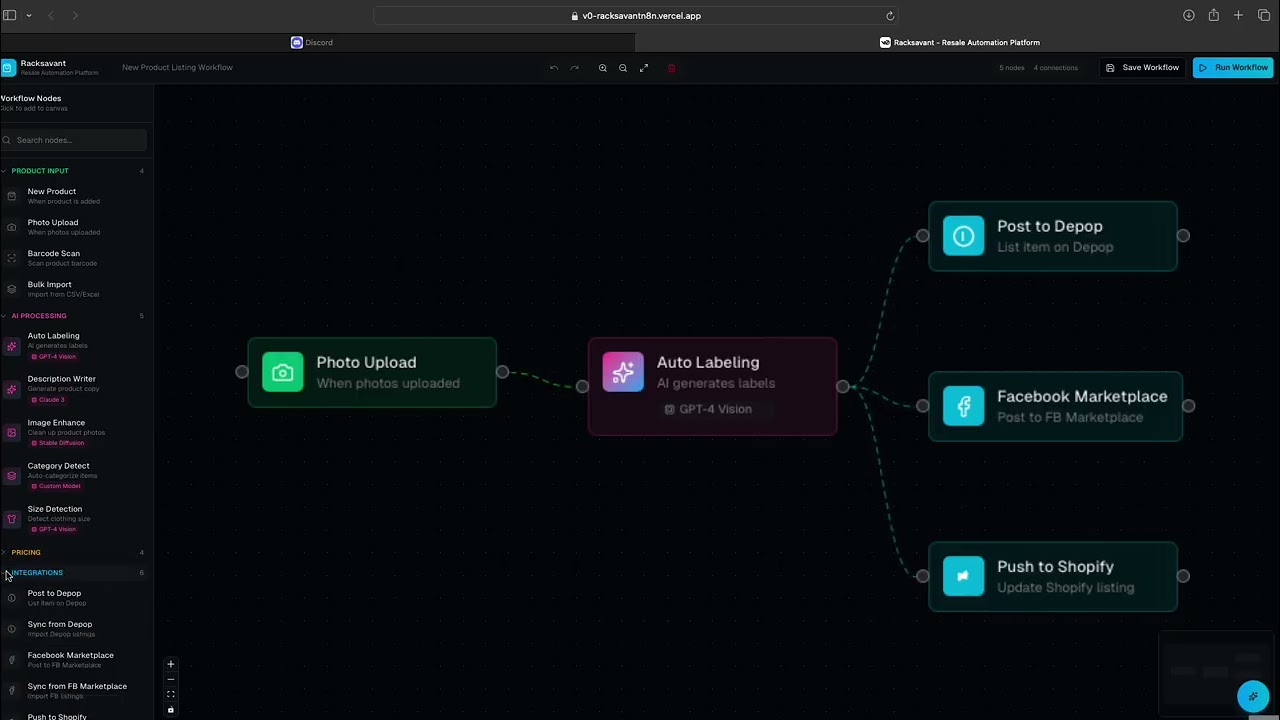Image resolution: width=1280 pixels, height=720 pixels.
Task: Open the browser sidebar dropdown arrow
Action: tap(28, 15)
